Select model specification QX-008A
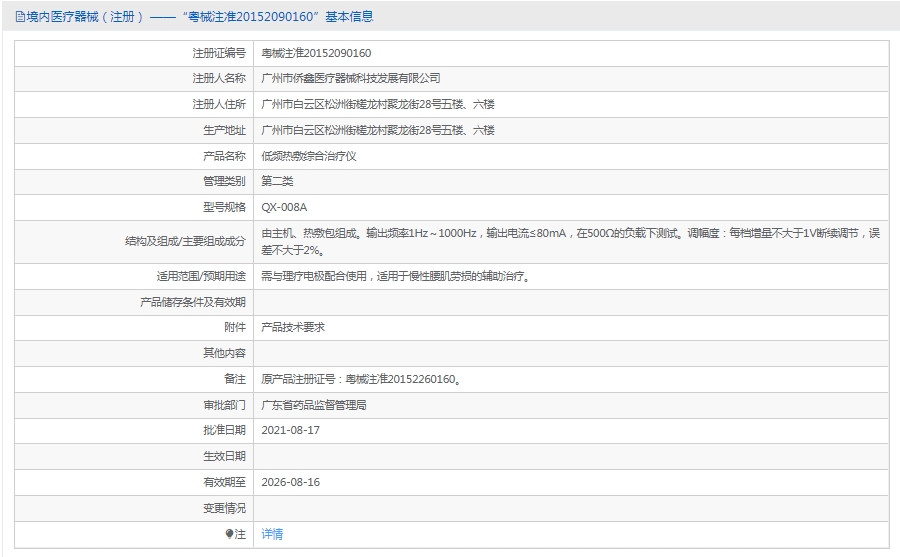The image size is (900, 557). click(284, 207)
